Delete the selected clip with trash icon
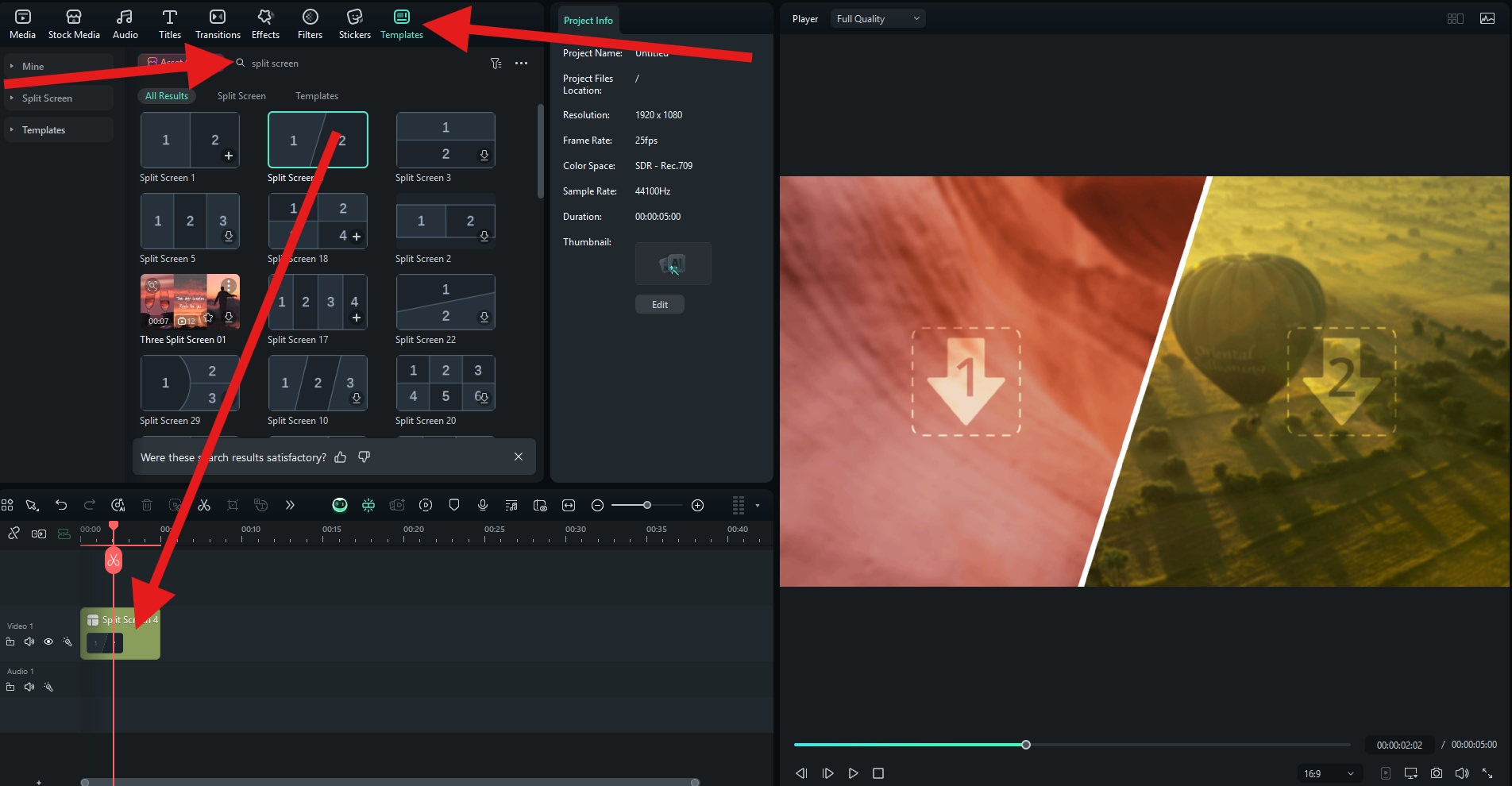Image resolution: width=1512 pixels, height=786 pixels. pyautogui.click(x=147, y=505)
